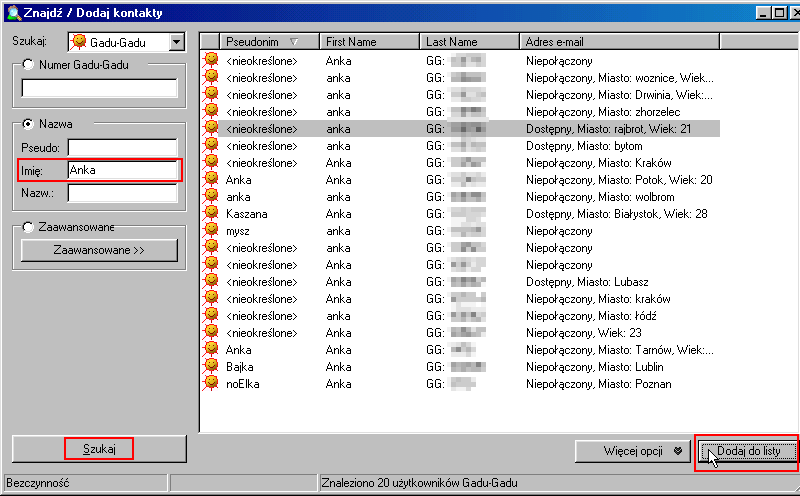The image size is (800, 496).
Task: Click the Gadu-Gadu icon in the window title bar
Action: (x=12, y=13)
